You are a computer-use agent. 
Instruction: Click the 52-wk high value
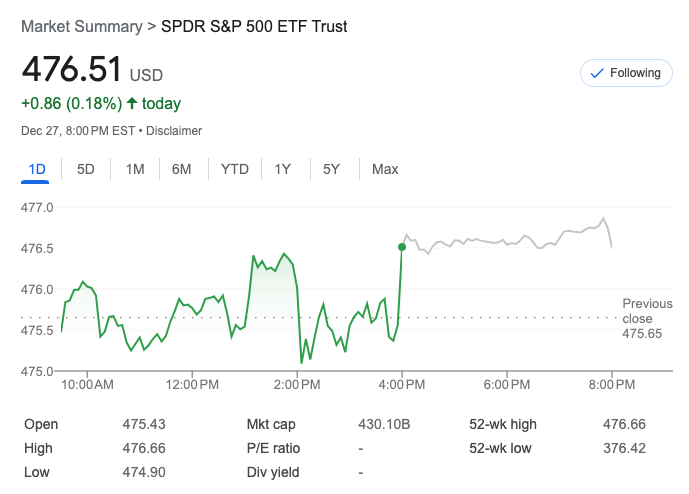[x=624, y=424]
